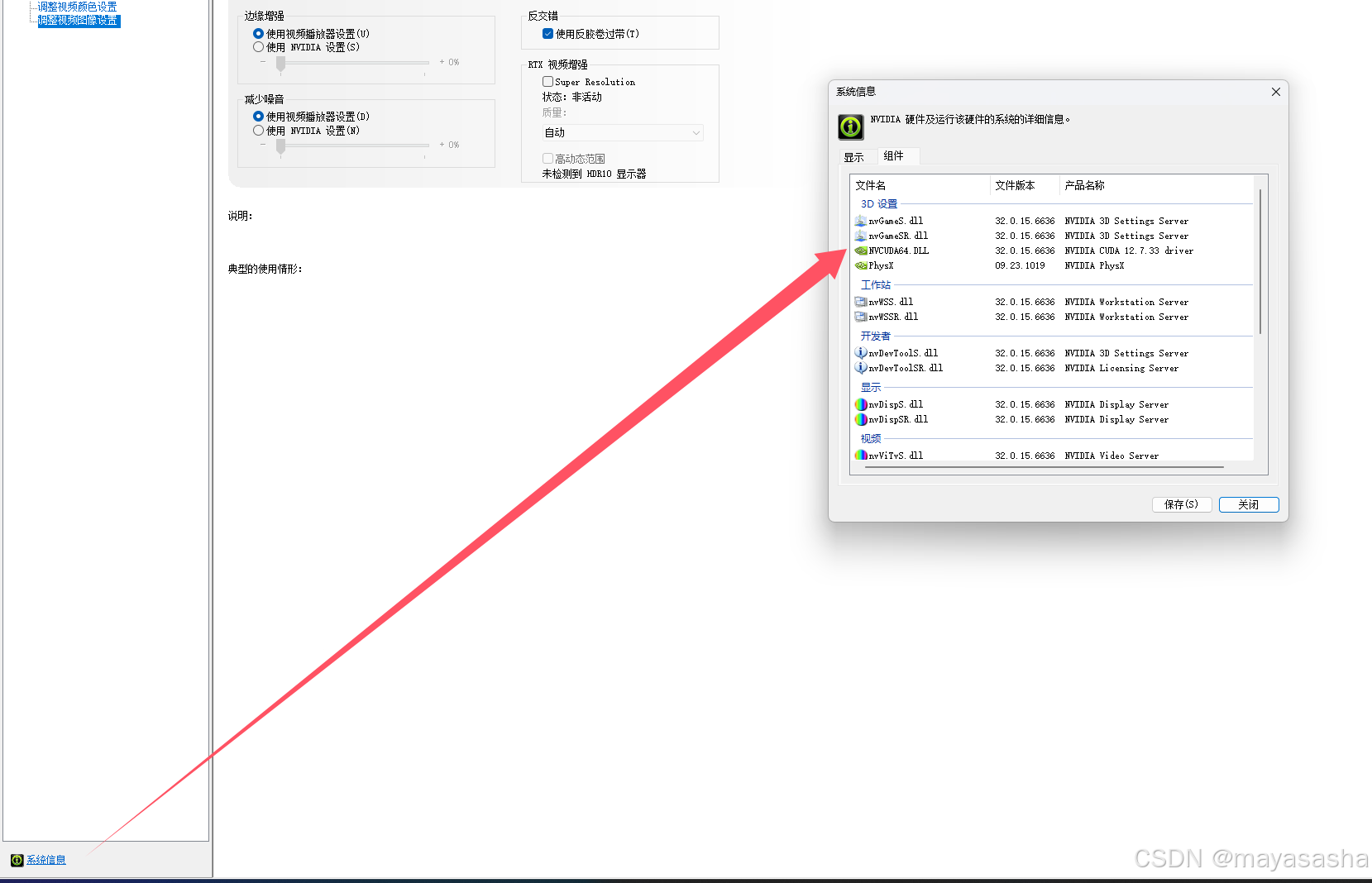Screen dimensions: 1372x883
Task: Click the nvGameSR.dll file icon
Action: point(860,236)
